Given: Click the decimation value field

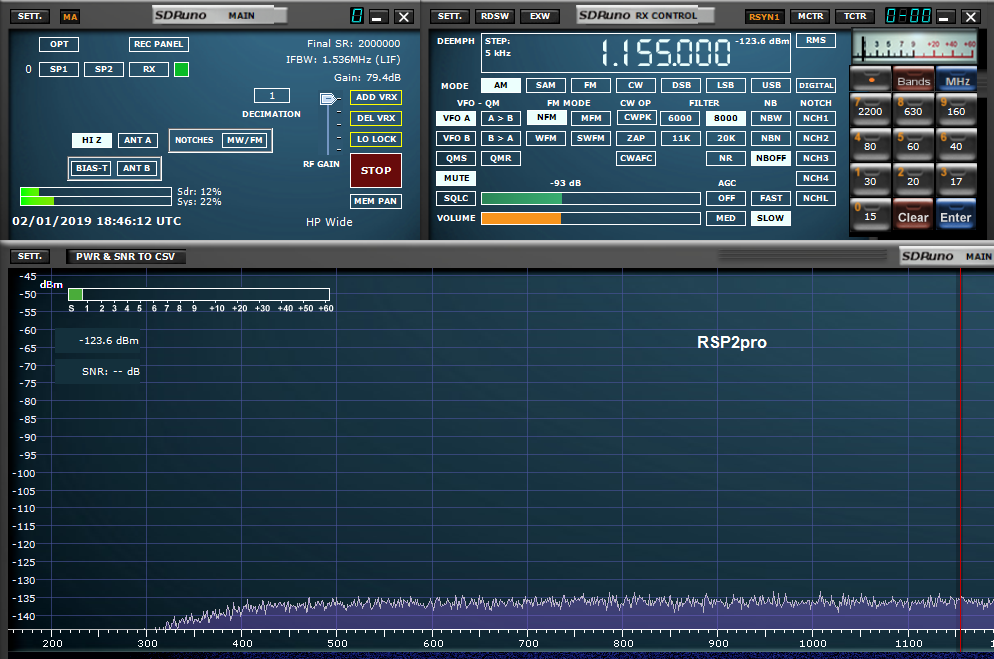Looking at the screenshot, I should (272, 96).
